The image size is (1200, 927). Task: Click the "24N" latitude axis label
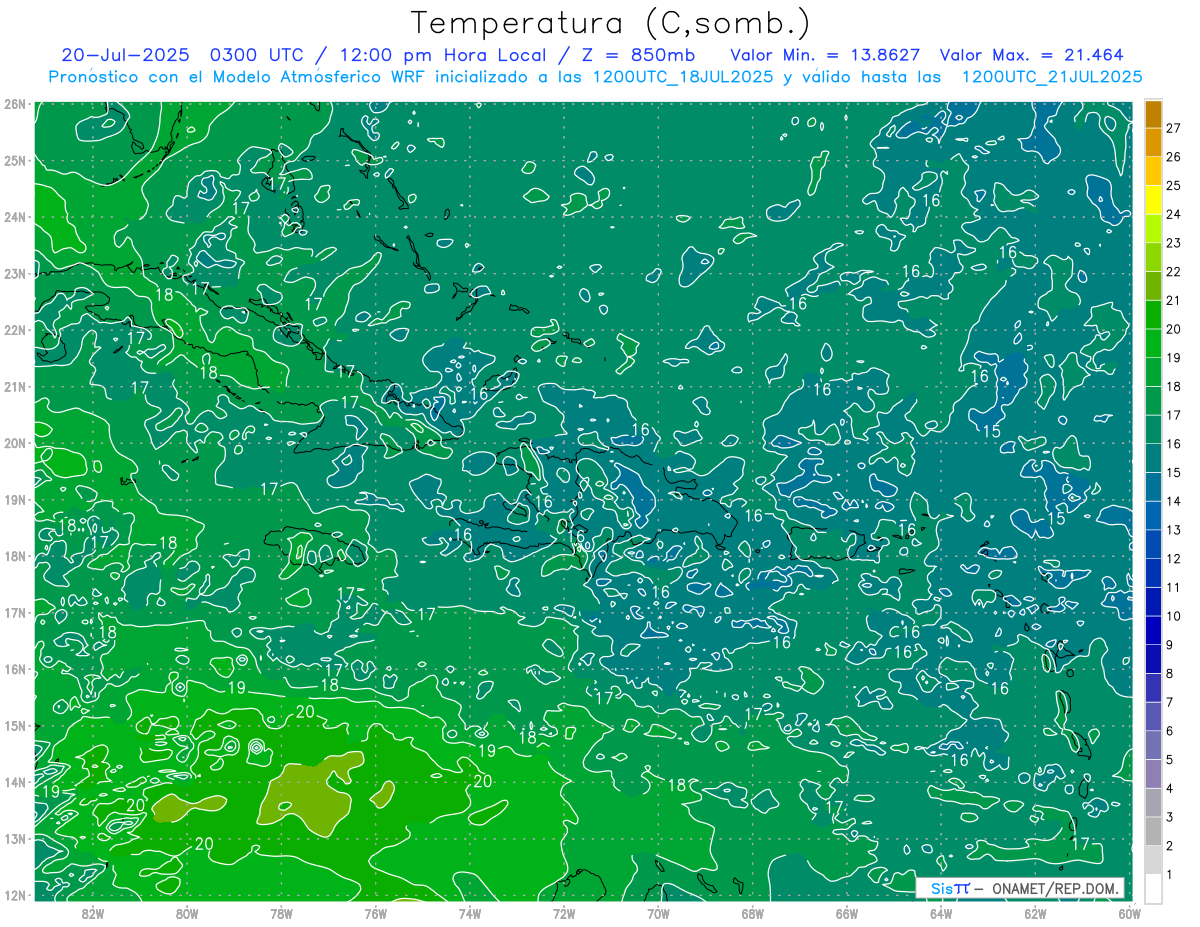coord(14,216)
